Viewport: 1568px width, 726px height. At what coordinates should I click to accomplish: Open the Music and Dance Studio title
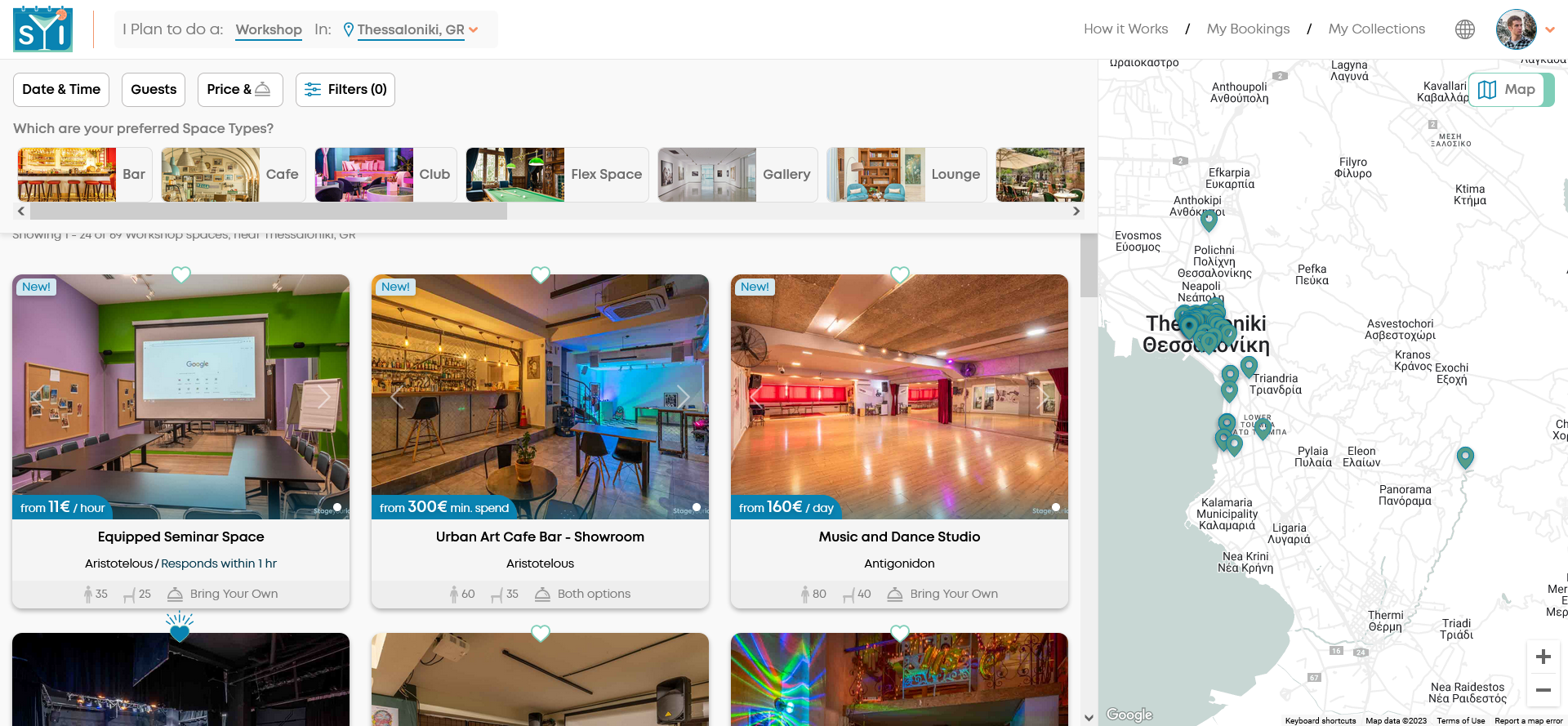pos(899,537)
